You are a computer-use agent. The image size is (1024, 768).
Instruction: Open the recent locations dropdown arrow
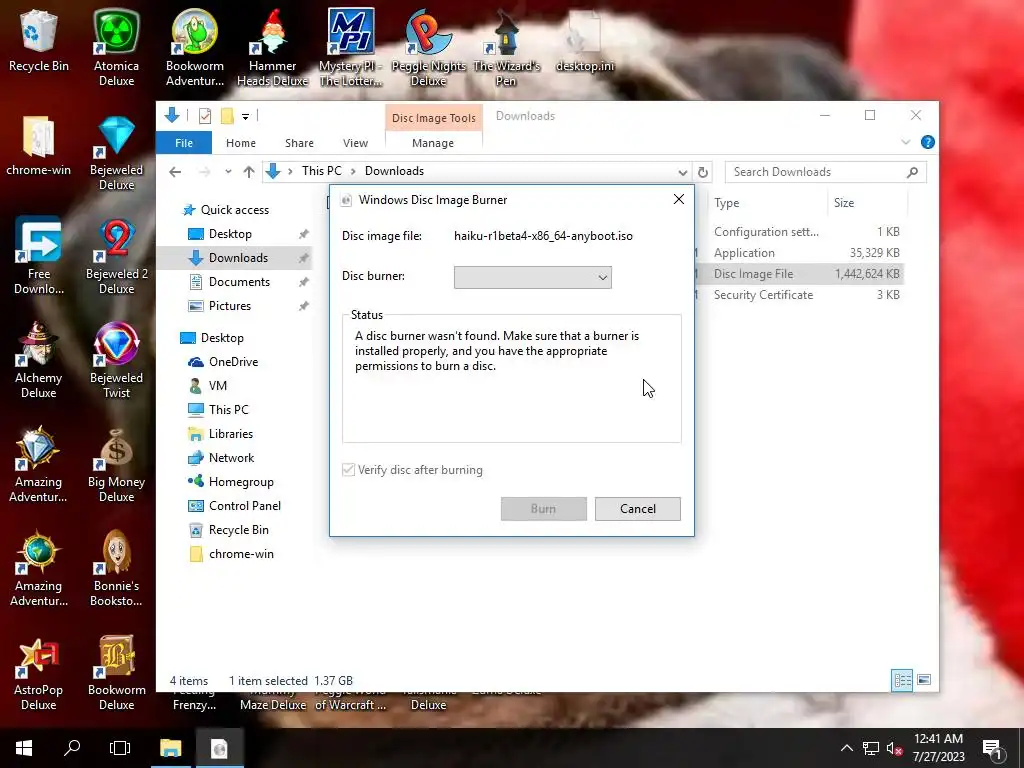[x=228, y=172]
